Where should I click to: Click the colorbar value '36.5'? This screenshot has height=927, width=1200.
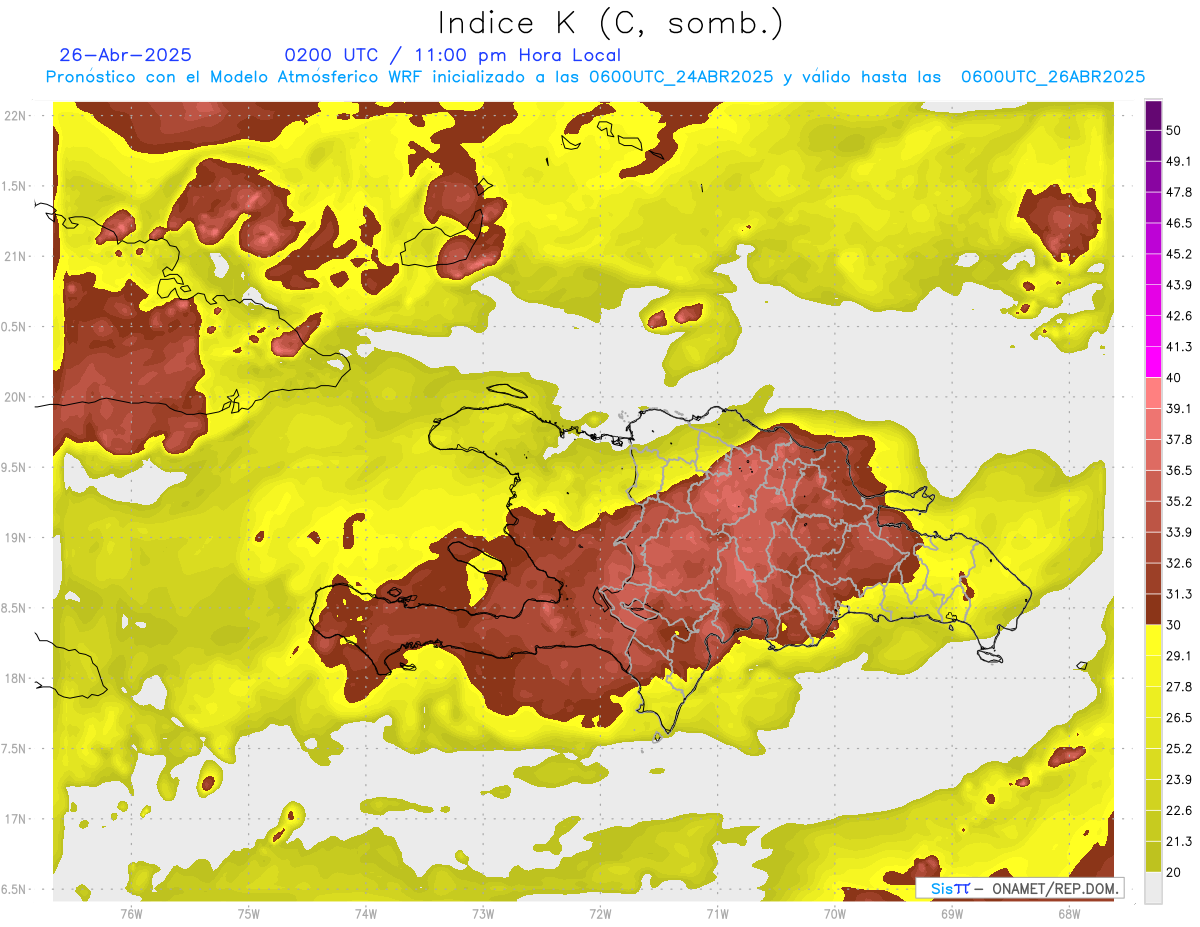click(x=1179, y=470)
